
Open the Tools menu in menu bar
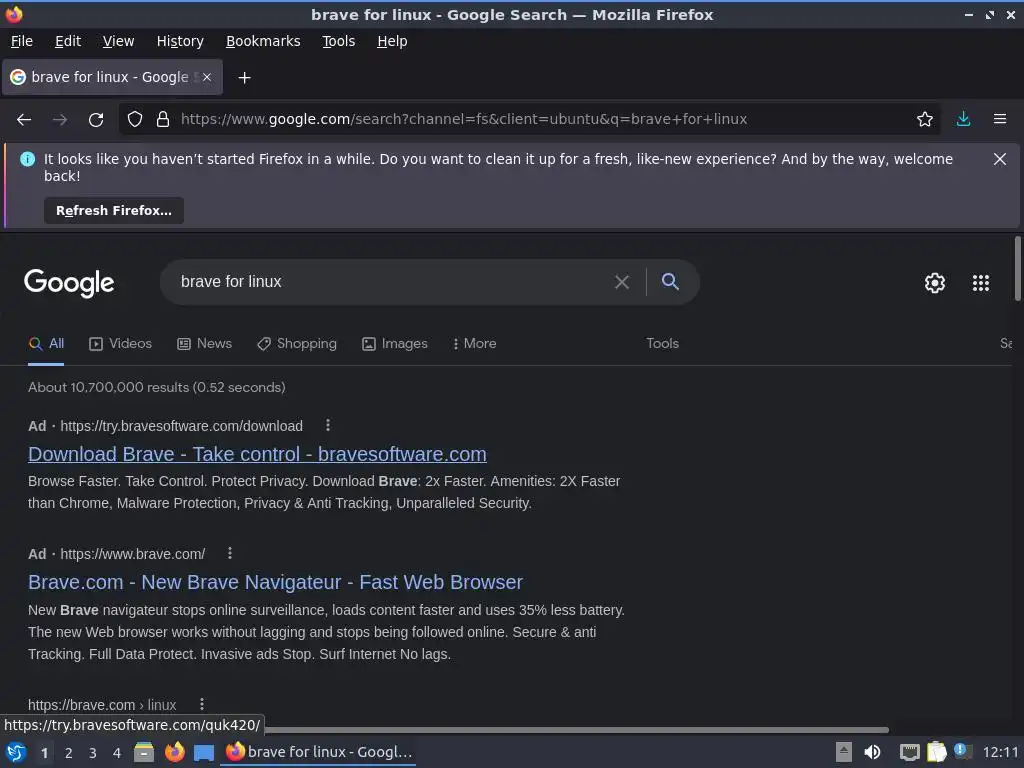click(x=338, y=41)
